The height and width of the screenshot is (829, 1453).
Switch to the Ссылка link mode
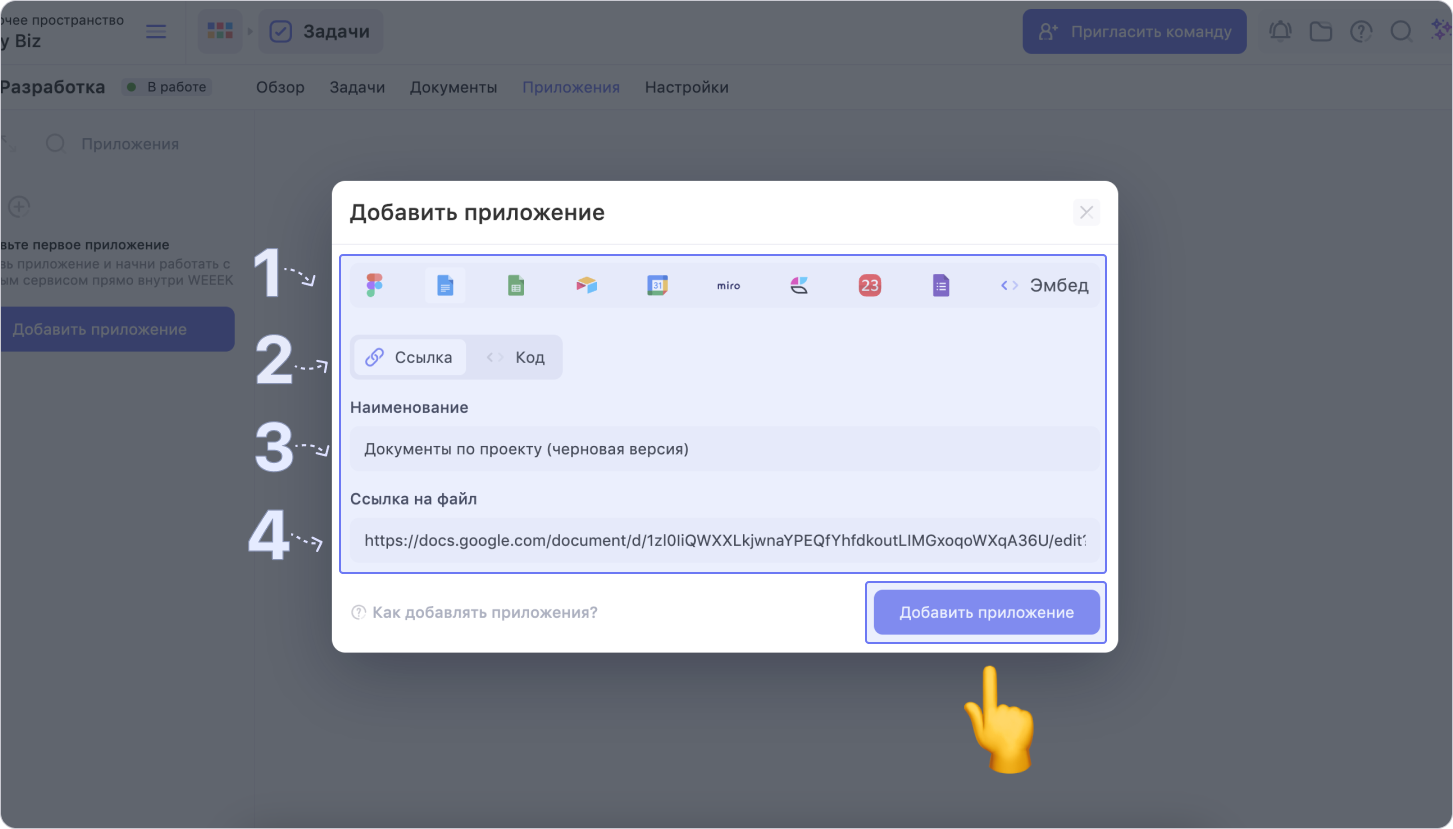(410, 357)
